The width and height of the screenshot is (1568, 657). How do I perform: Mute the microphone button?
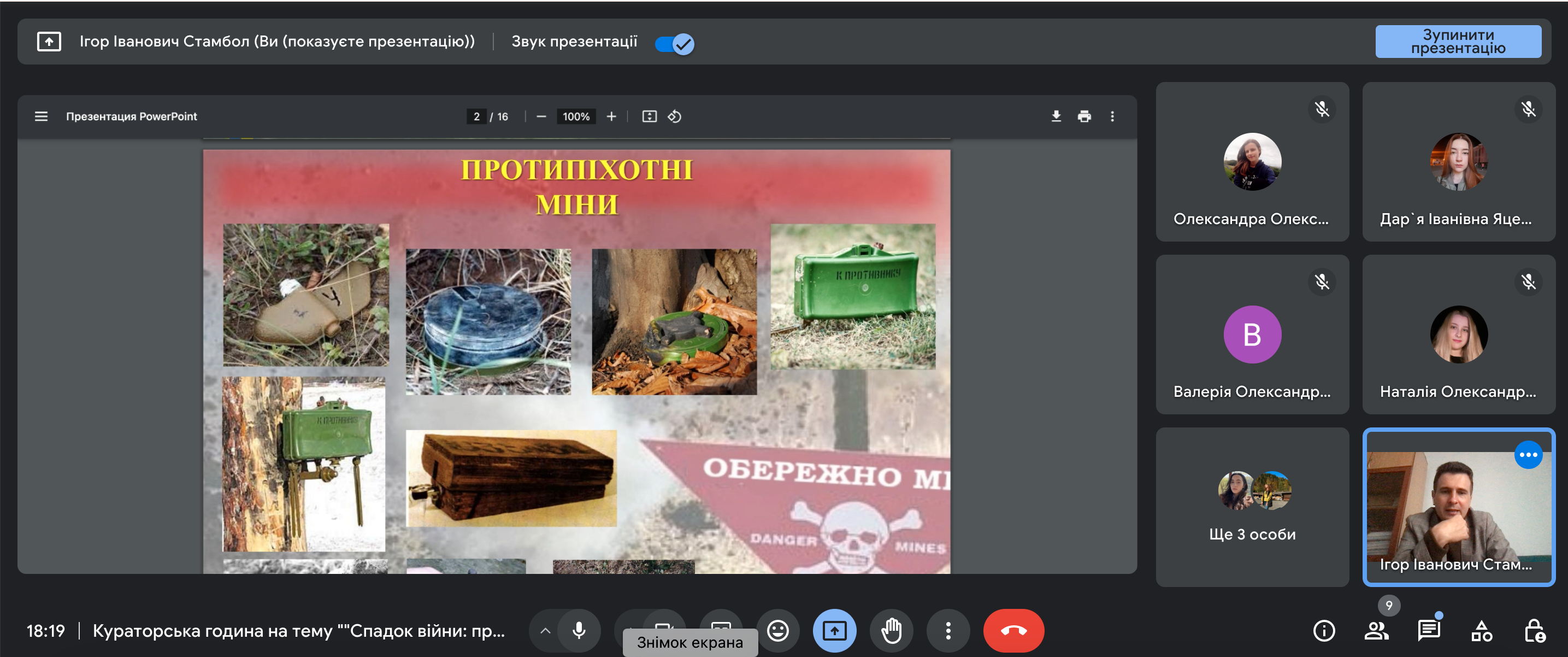pos(579,630)
